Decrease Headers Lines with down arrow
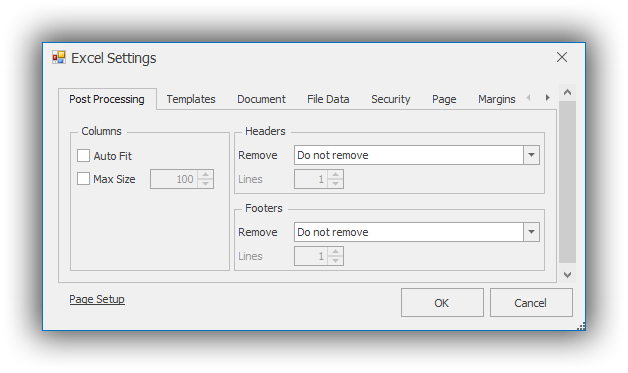 point(335,183)
